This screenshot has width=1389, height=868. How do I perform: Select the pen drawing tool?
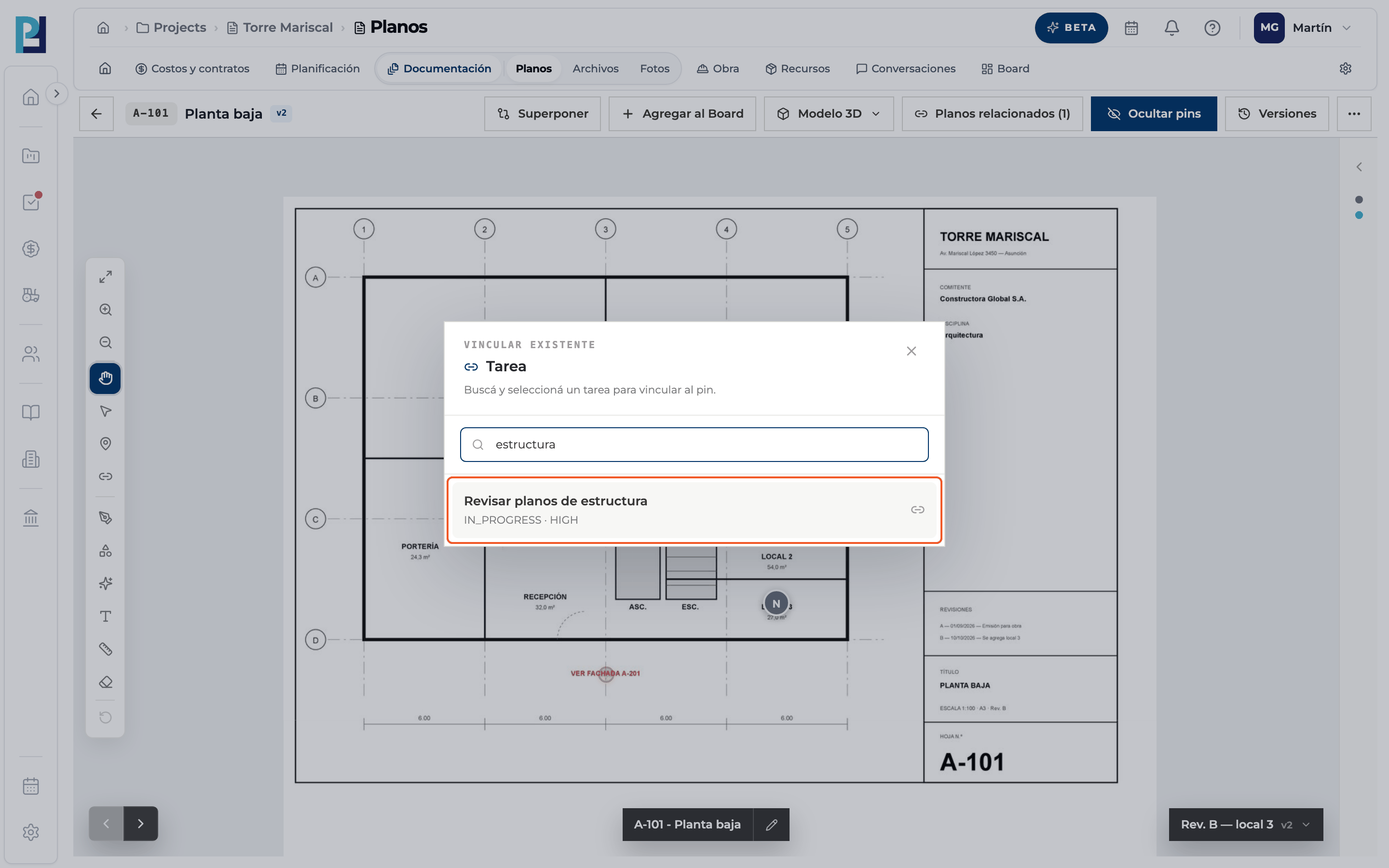coord(105,518)
